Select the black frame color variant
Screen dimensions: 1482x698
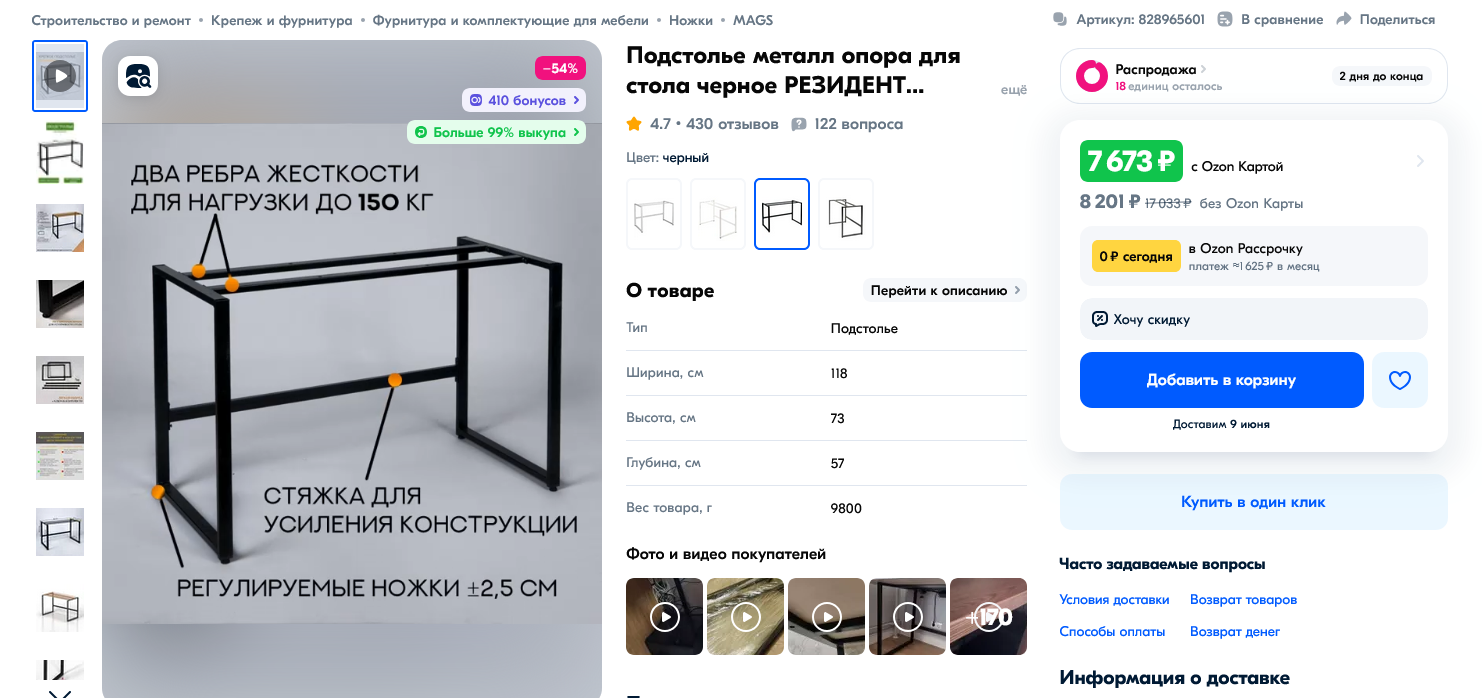point(782,214)
